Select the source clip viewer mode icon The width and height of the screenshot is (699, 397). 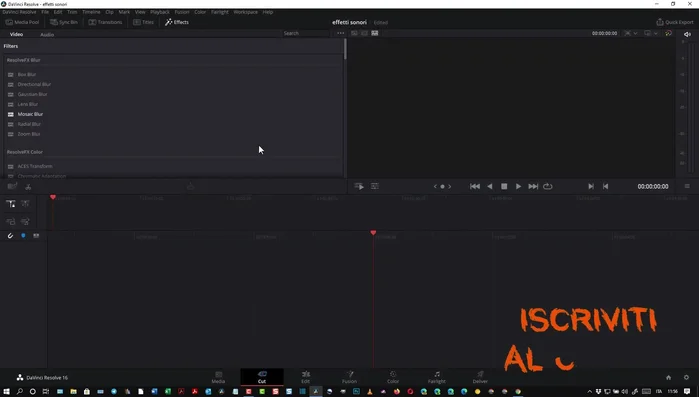click(354, 33)
